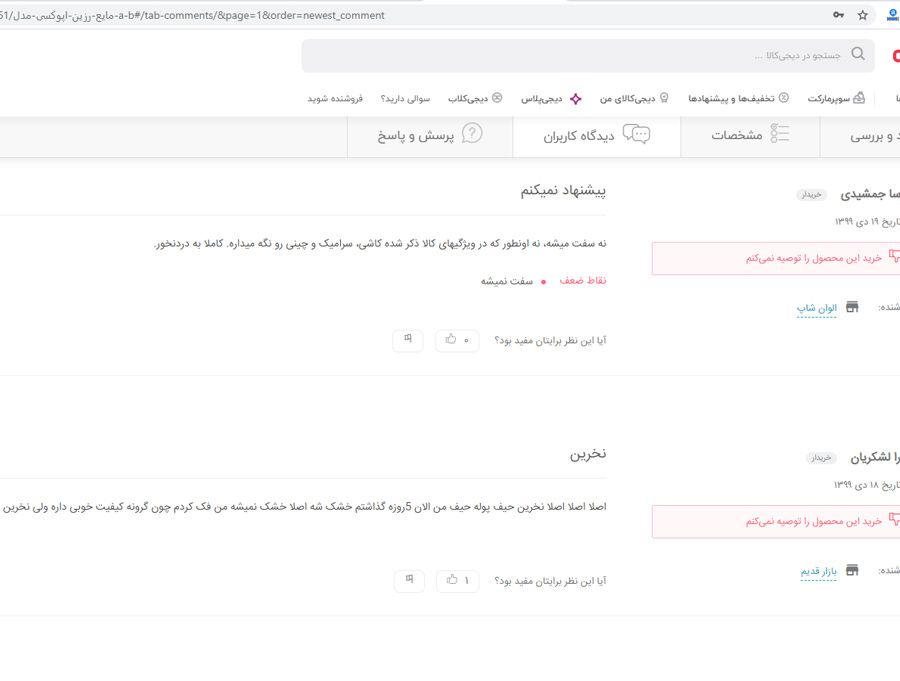Report the پیشنهاد نمیکنم review with the flag
This screenshot has width=900, height=681.
408,340
